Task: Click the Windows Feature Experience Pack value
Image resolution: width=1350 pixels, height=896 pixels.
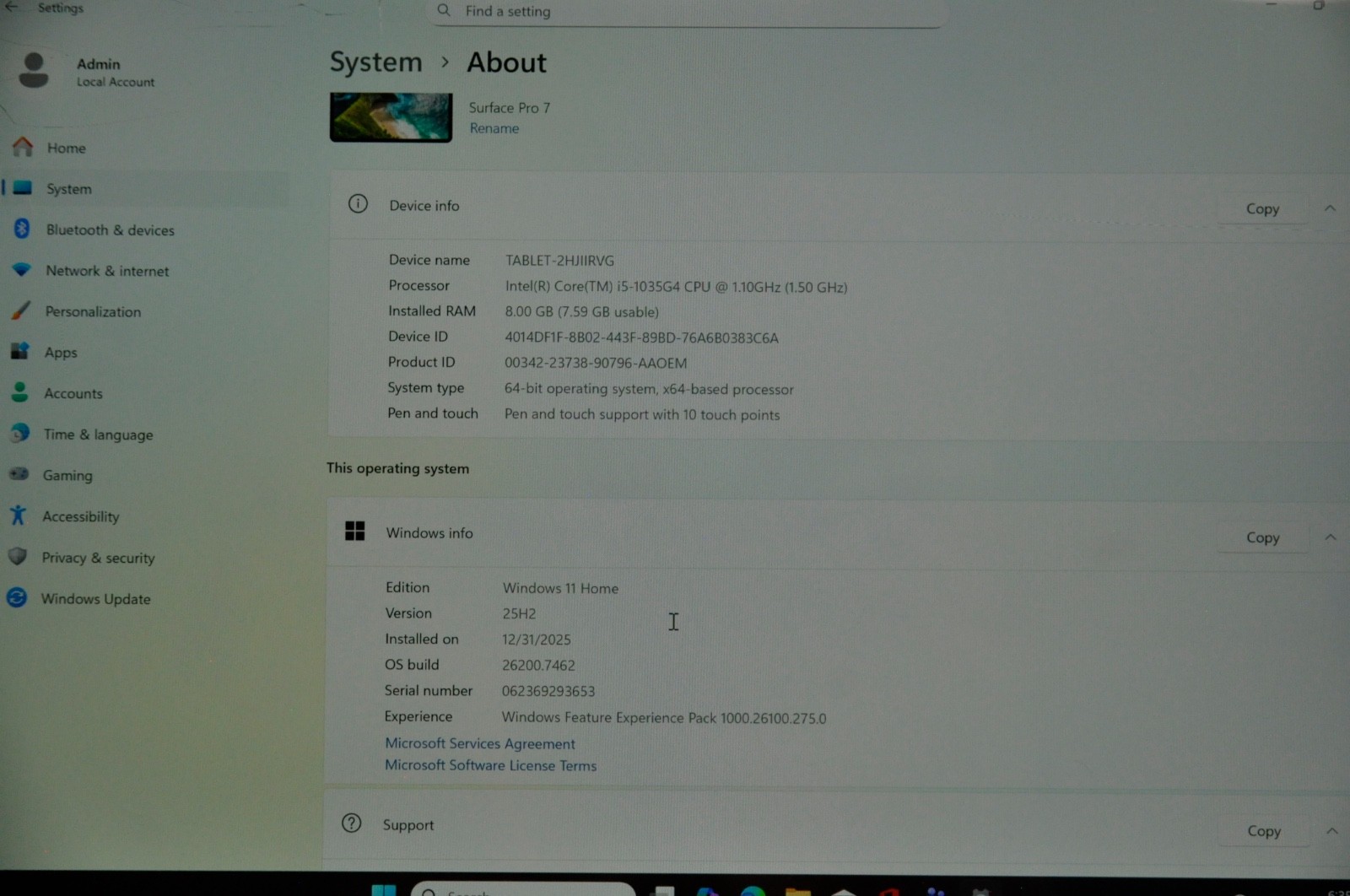Action: tap(664, 718)
